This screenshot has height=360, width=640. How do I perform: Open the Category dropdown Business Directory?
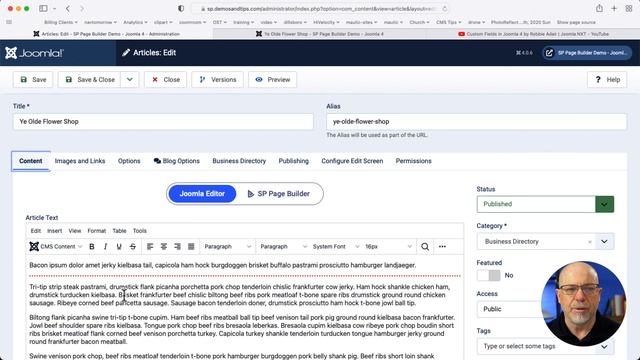(545, 242)
